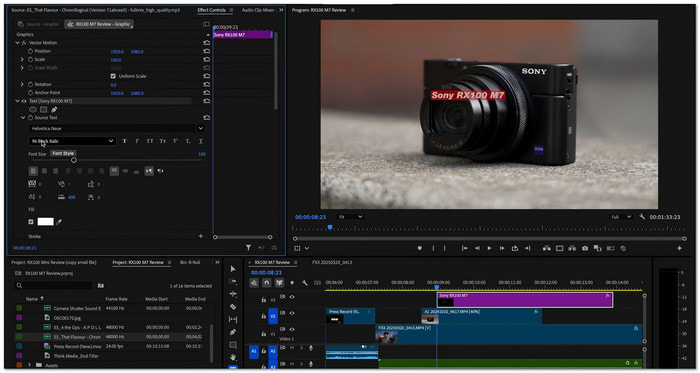Open Program monitor settings wrench
The image size is (700, 373).
pyautogui.click(x=642, y=217)
